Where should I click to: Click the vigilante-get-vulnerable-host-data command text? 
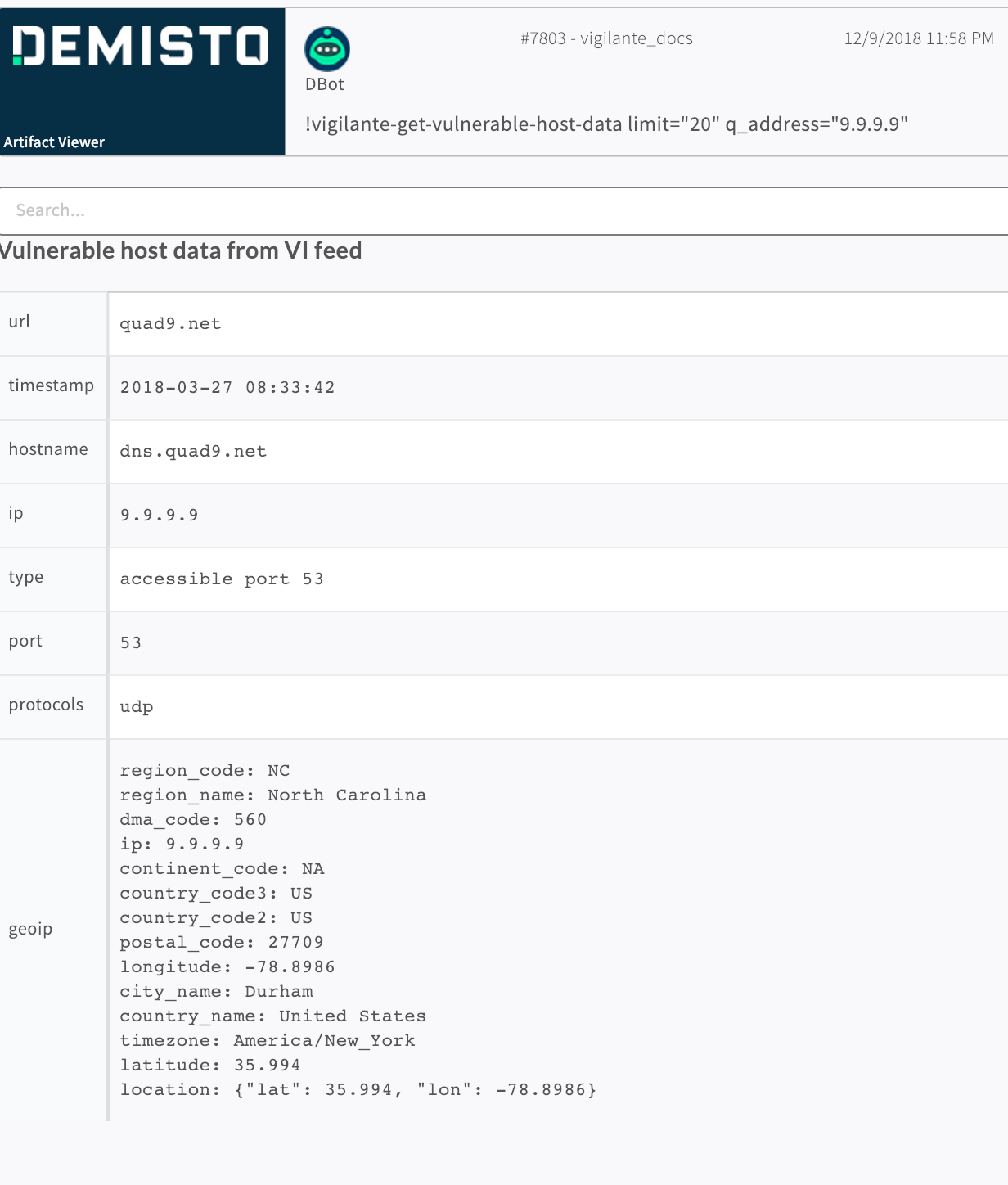point(606,124)
